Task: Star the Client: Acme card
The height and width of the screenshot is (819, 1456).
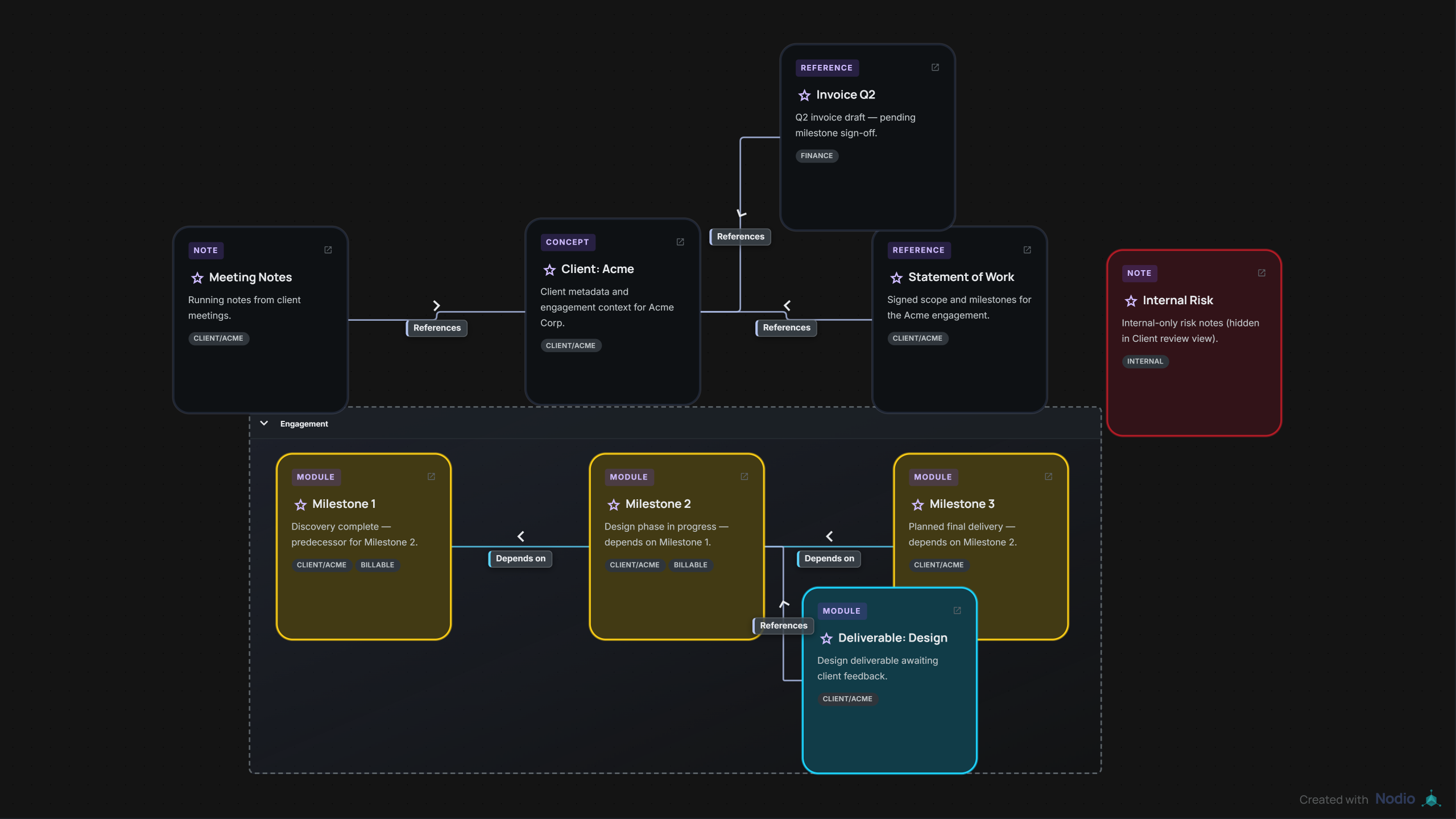Action: (549, 270)
